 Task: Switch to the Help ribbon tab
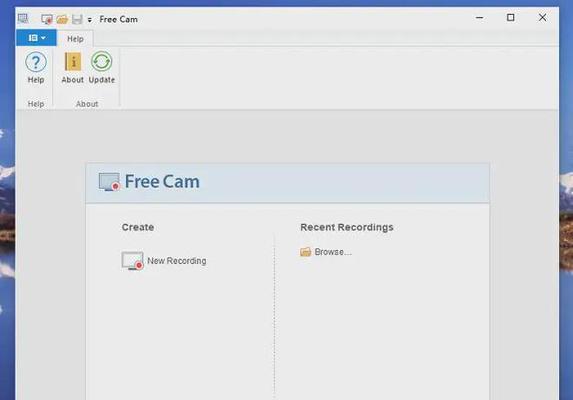coord(75,39)
